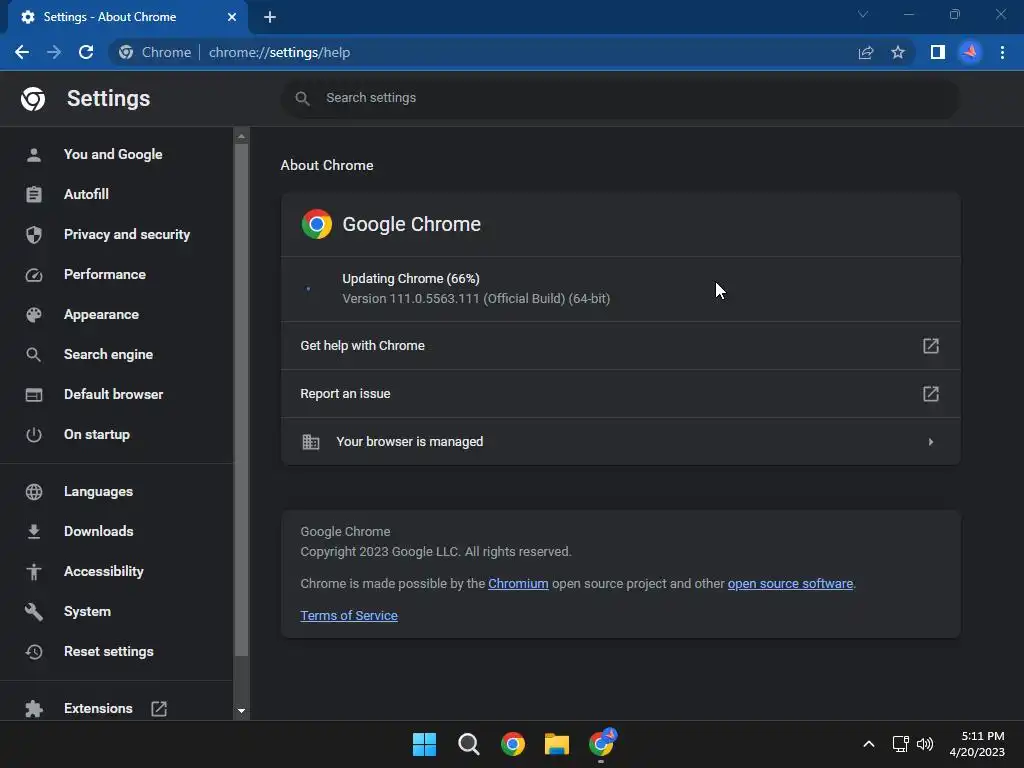This screenshot has height=768, width=1024.
Task: Open Autofill settings
Action: pos(86,194)
